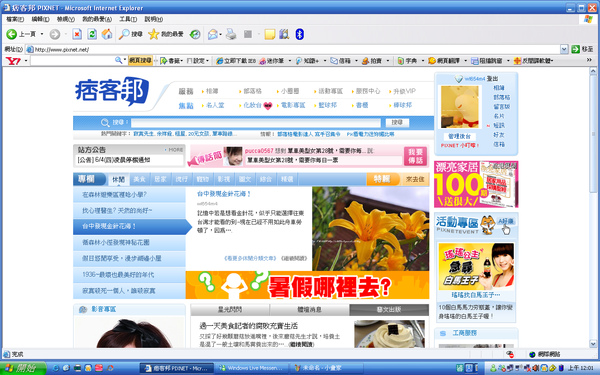The image size is (600, 375).
Task: Click the 暑假哪裡去 banner
Action: click(x=307, y=285)
